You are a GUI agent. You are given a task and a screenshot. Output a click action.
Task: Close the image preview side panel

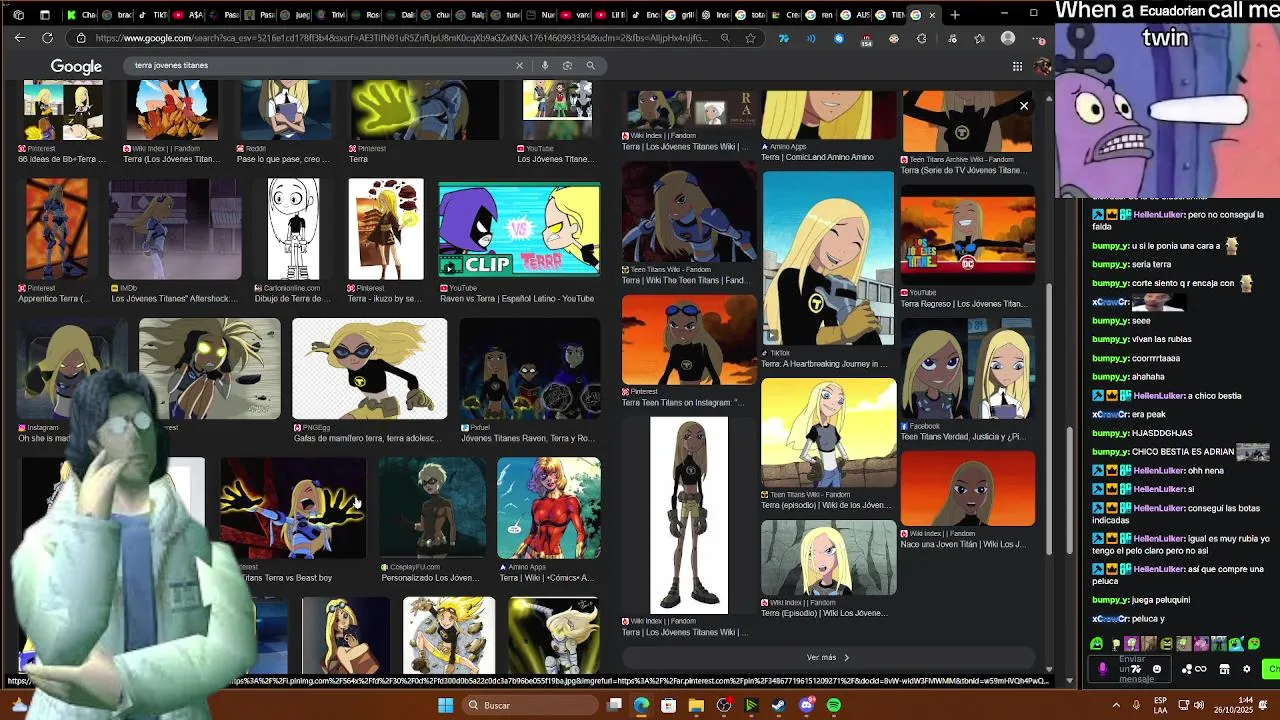click(1023, 106)
